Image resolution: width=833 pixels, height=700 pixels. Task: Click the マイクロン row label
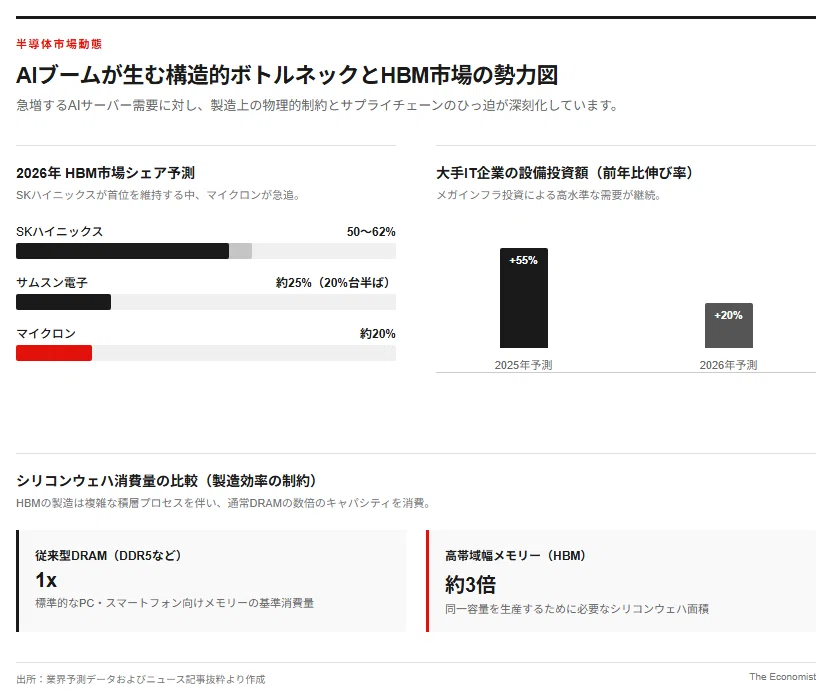click(x=46, y=334)
